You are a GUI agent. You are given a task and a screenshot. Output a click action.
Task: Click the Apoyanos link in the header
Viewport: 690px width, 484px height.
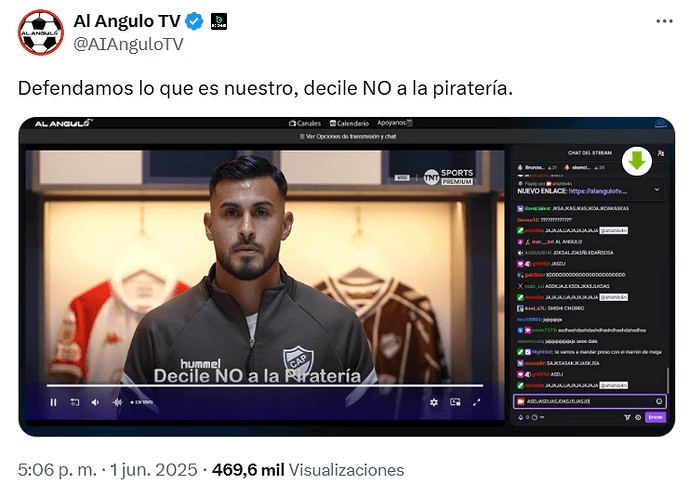[395, 123]
